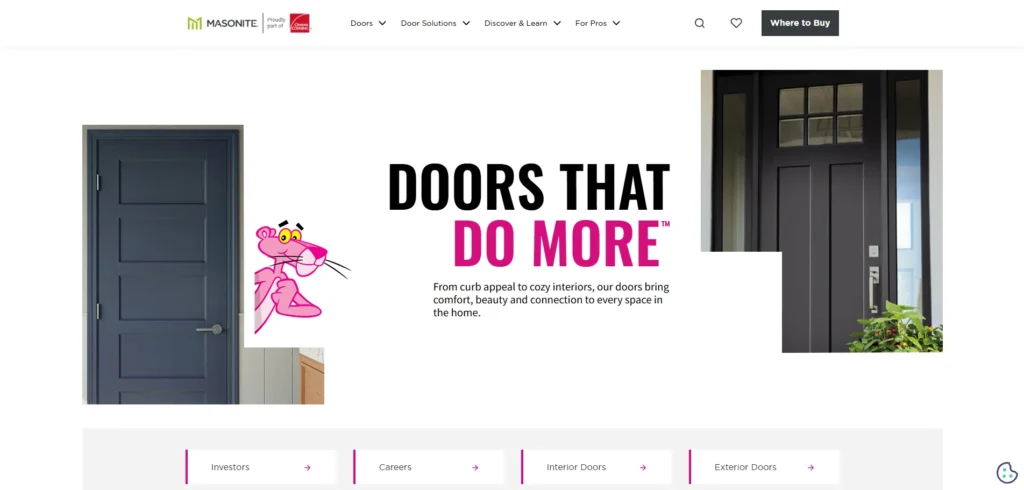Click the arrow in the Exterior Doors card
Screen dimensions: 1024x490
(810, 468)
